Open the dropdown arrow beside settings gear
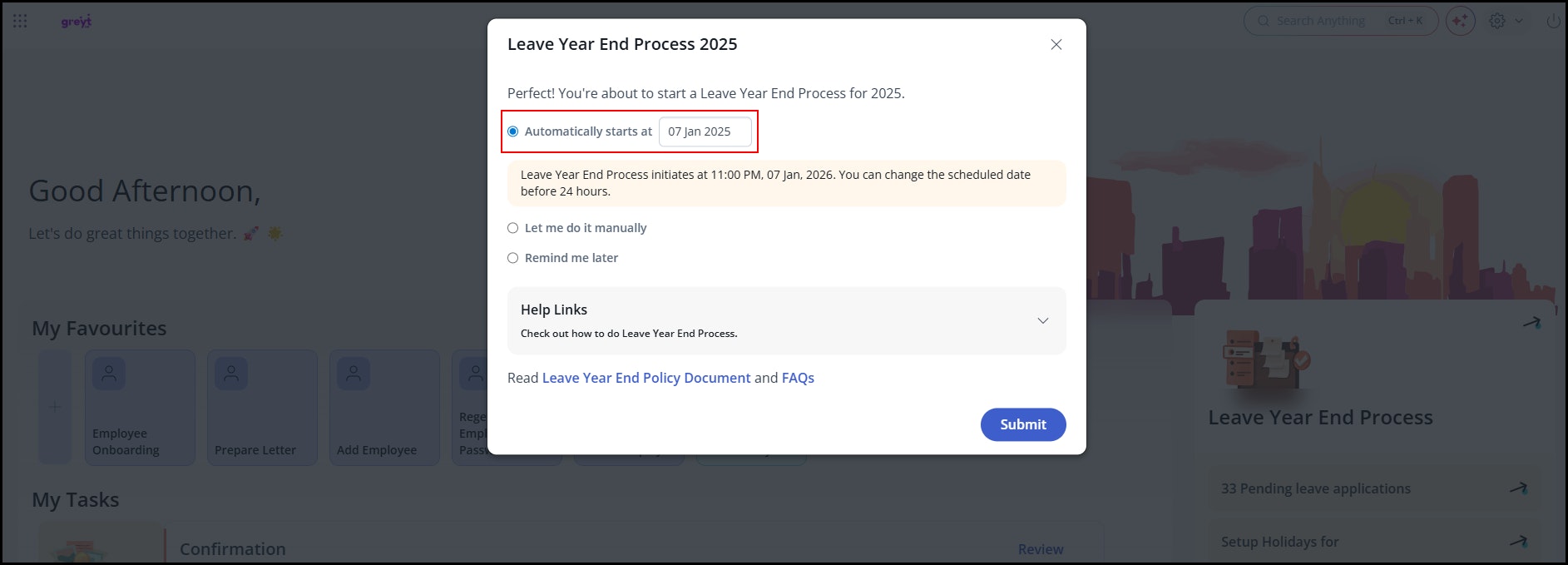Screen dimensions: 1568x565 coord(1519,22)
